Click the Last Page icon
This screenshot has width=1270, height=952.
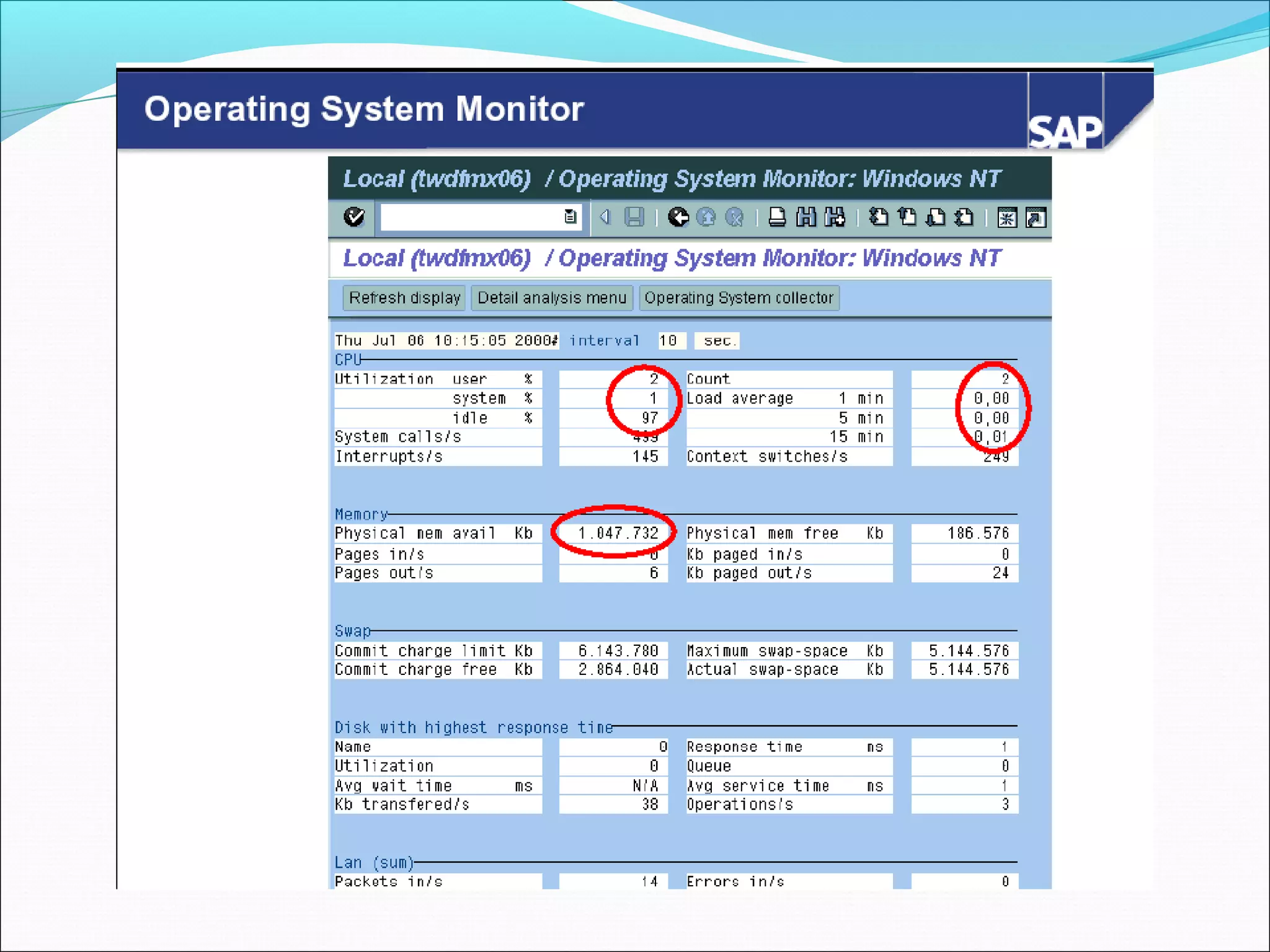click(x=964, y=218)
